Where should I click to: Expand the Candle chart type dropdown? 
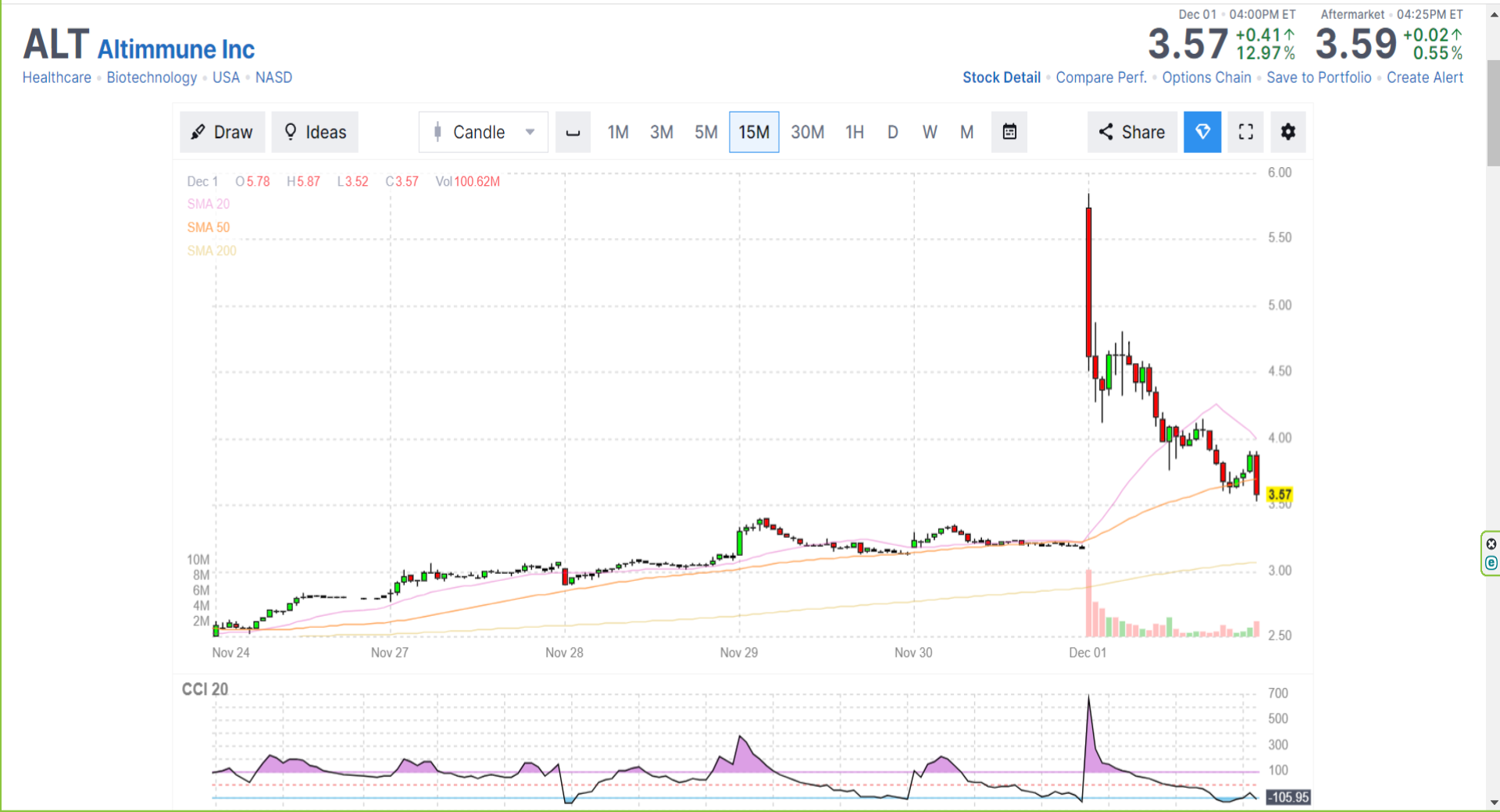click(484, 132)
